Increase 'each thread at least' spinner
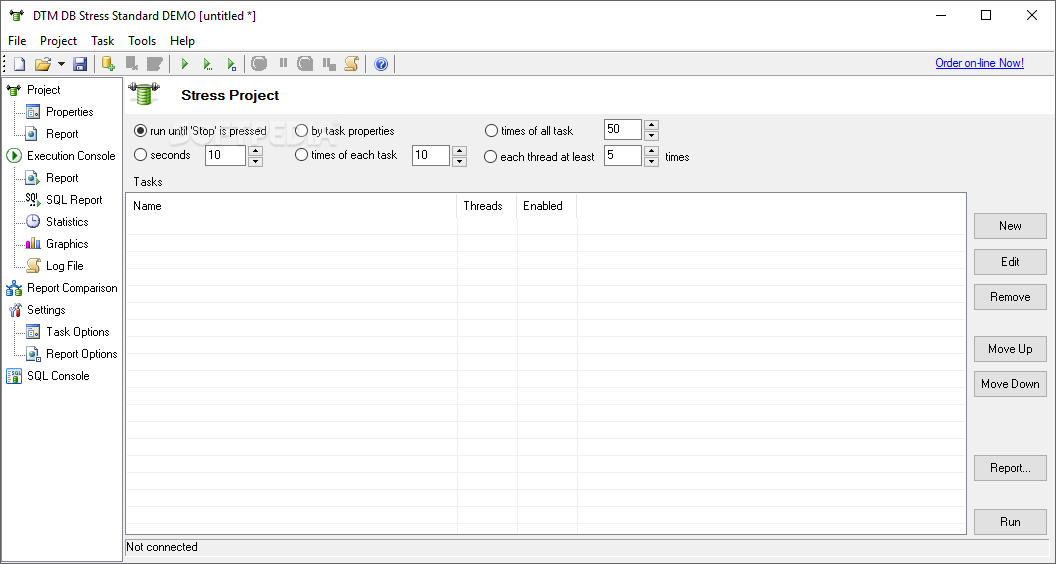The width and height of the screenshot is (1056, 564). pyautogui.click(x=651, y=151)
